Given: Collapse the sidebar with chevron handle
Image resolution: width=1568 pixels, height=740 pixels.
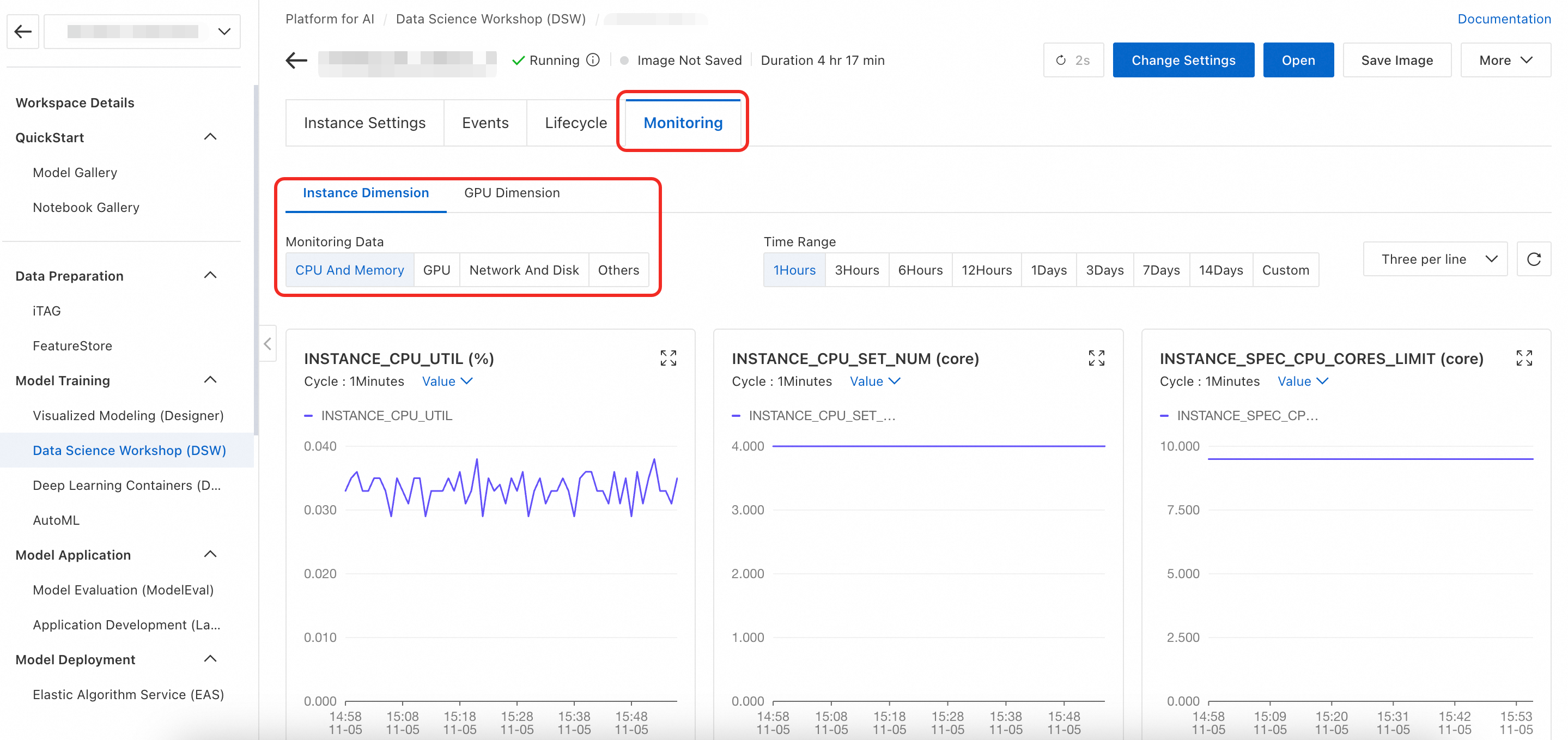Looking at the screenshot, I should click(268, 344).
